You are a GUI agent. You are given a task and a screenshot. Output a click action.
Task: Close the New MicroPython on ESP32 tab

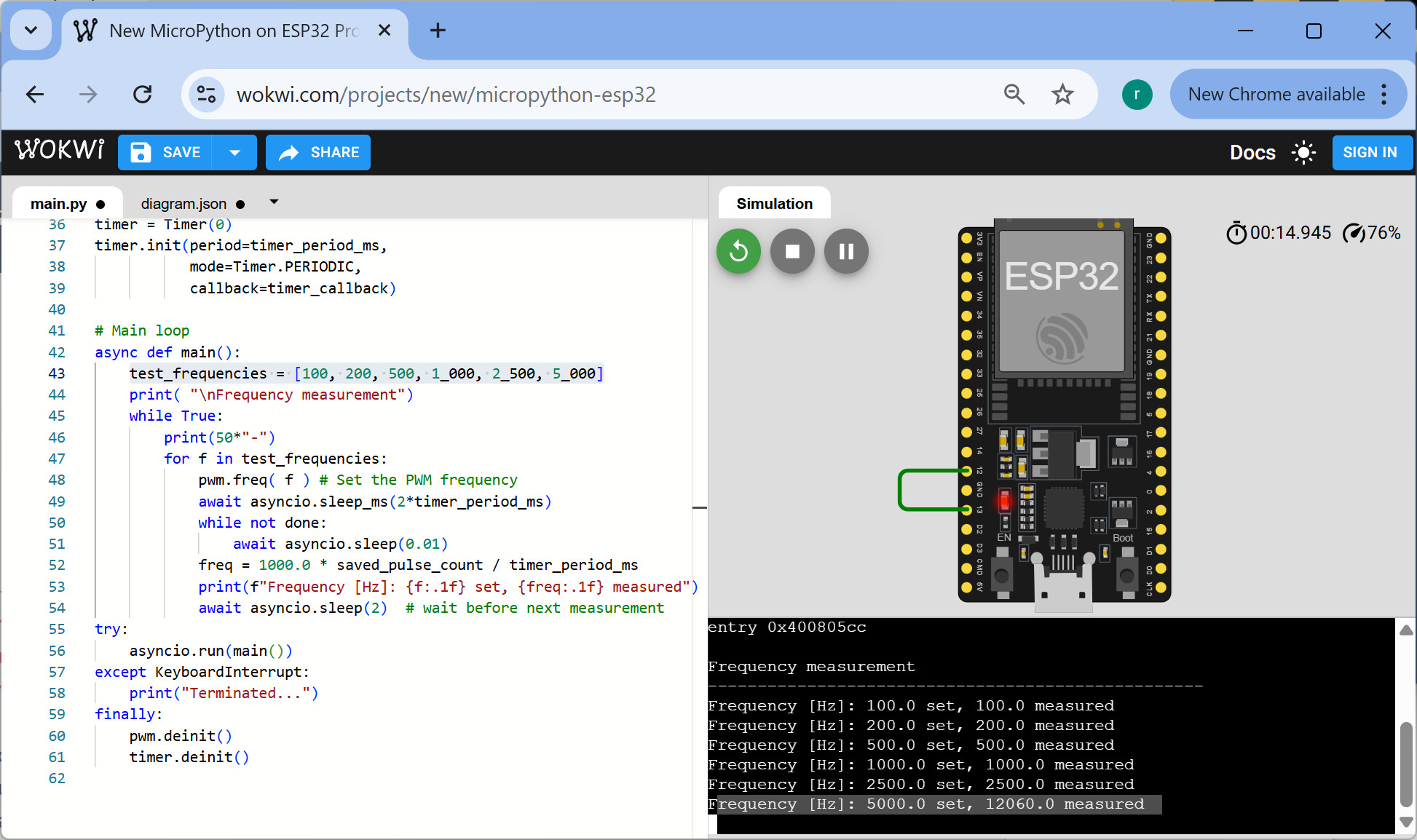pyautogui.click(x=384, y=31)
